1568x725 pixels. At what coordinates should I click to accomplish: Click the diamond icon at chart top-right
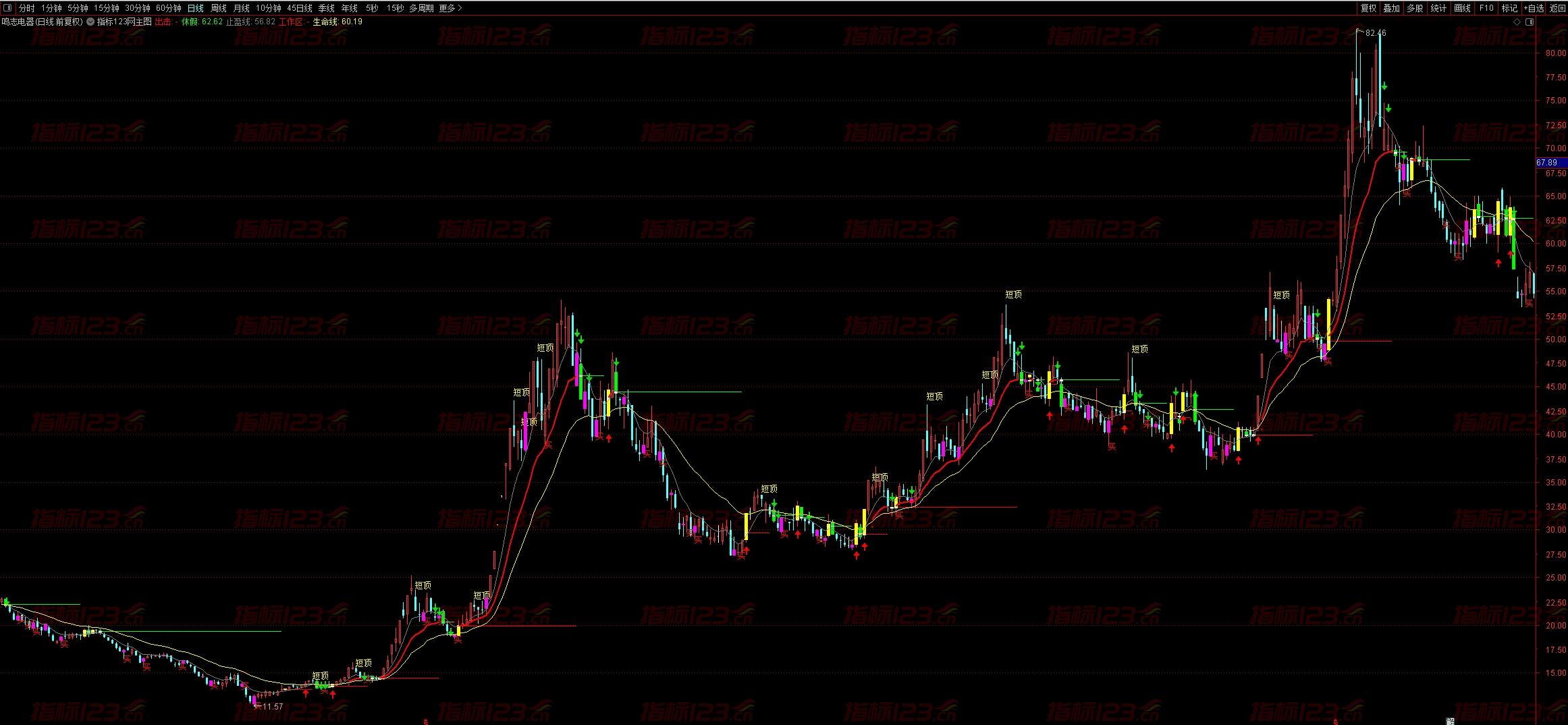pos(1517,22)
